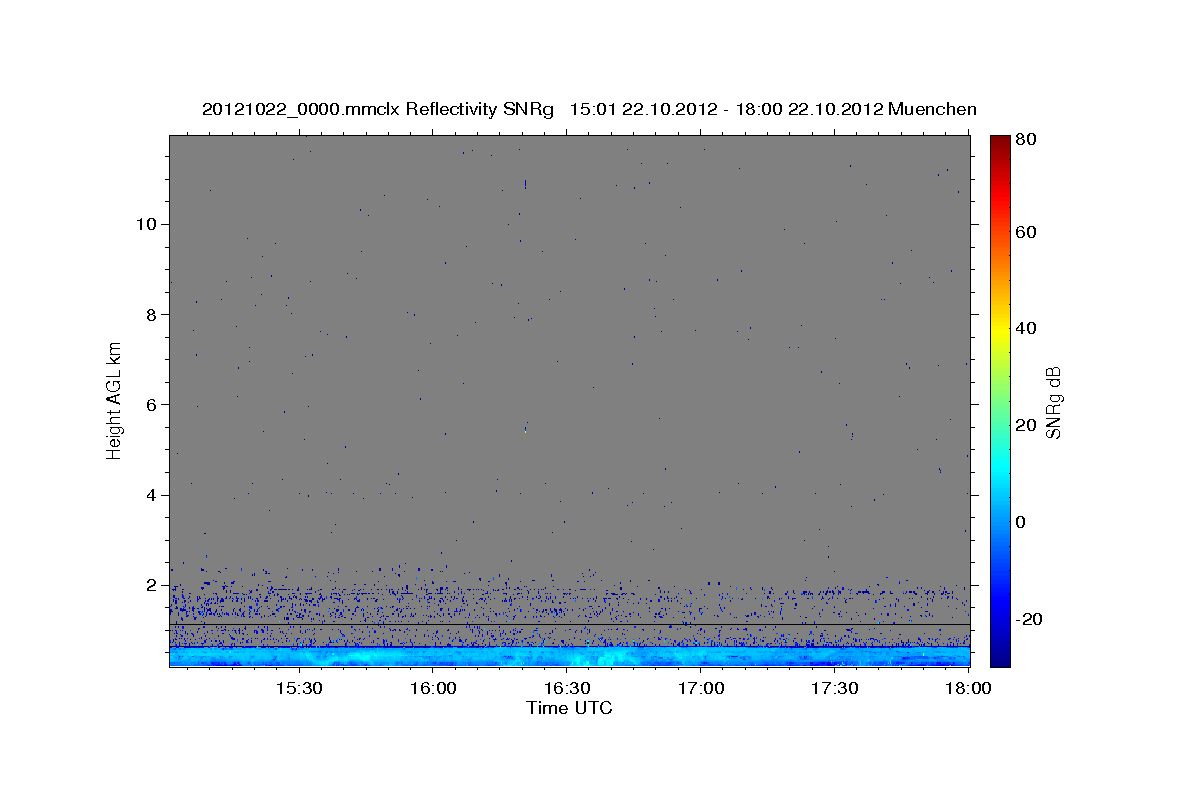This screenshot has height=800, width=1200.
Task: Click the bright cyan reflectivity band near ground
Action: coord(569,656)
